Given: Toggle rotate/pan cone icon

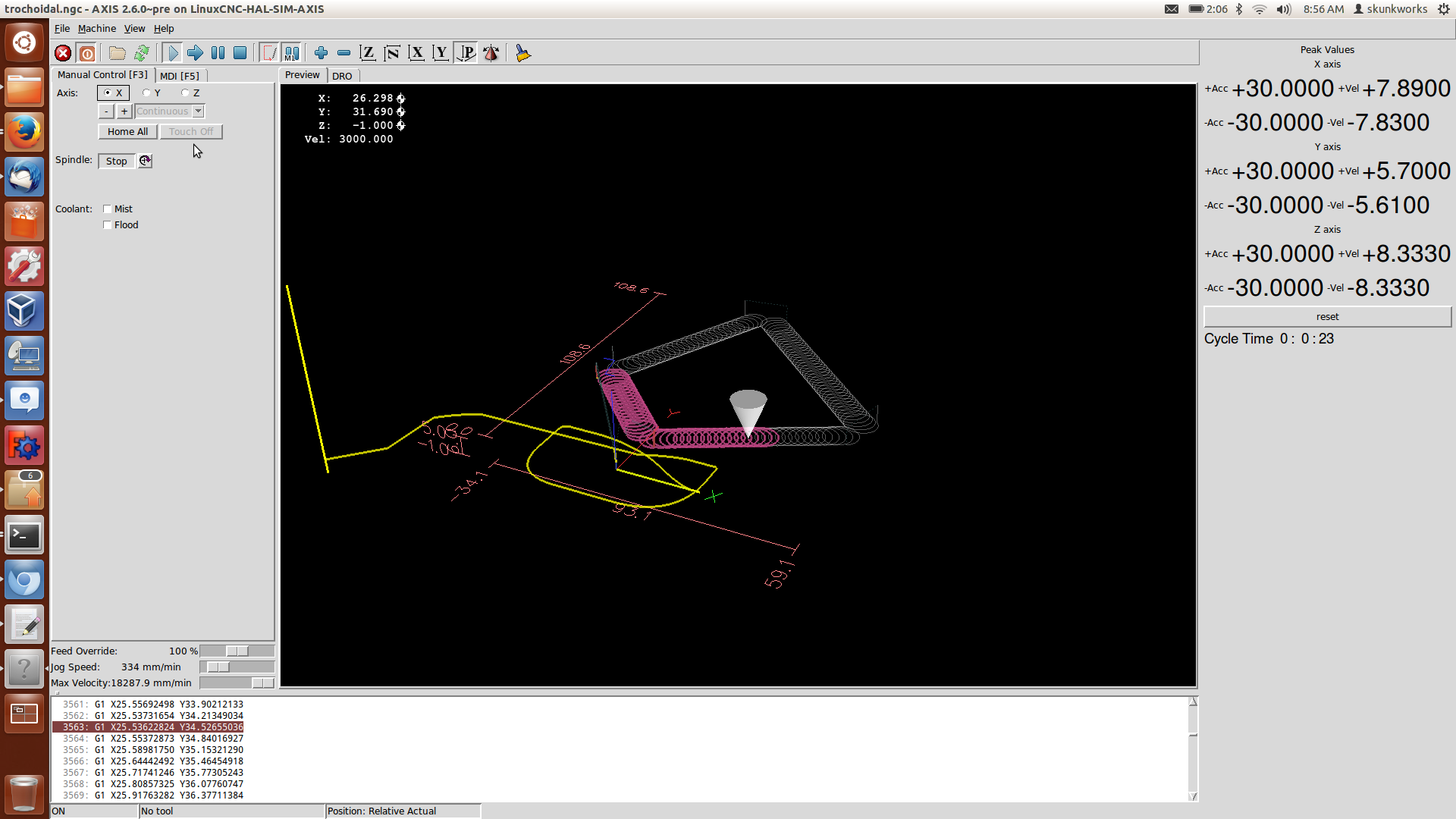Looking at the screenshot, I should click(491, 53).
